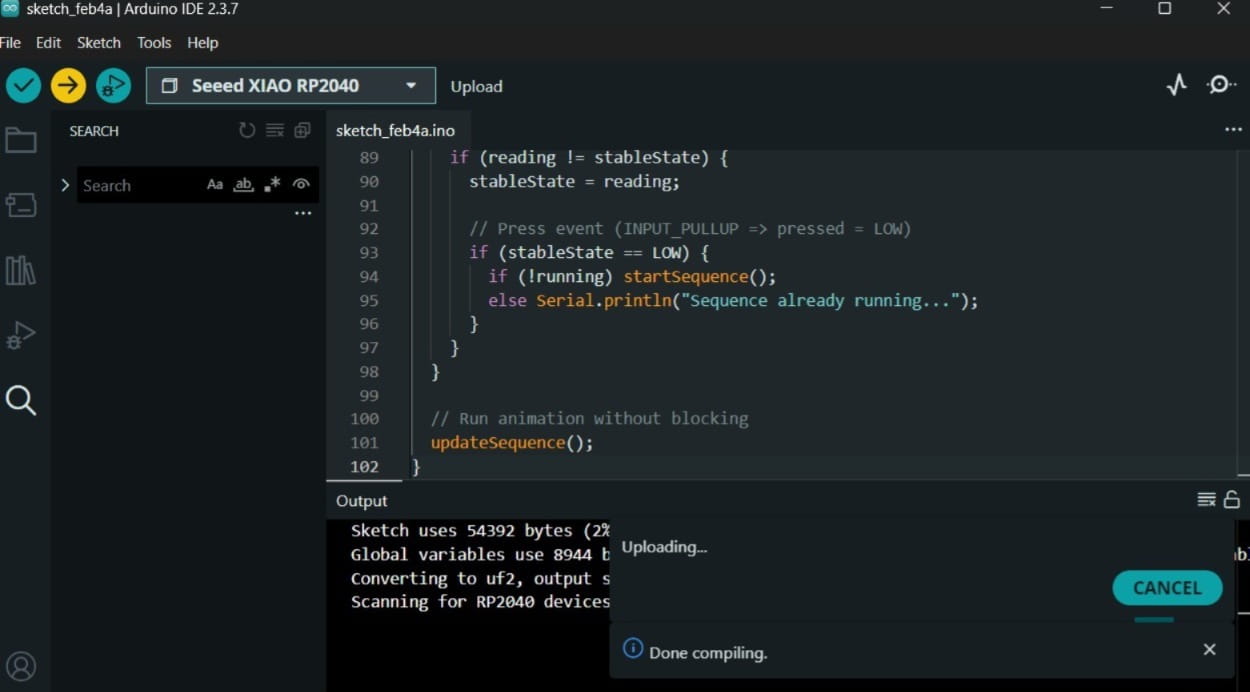
Task: Cancel the upload in progress
Action: click(x=1167, y=588)
